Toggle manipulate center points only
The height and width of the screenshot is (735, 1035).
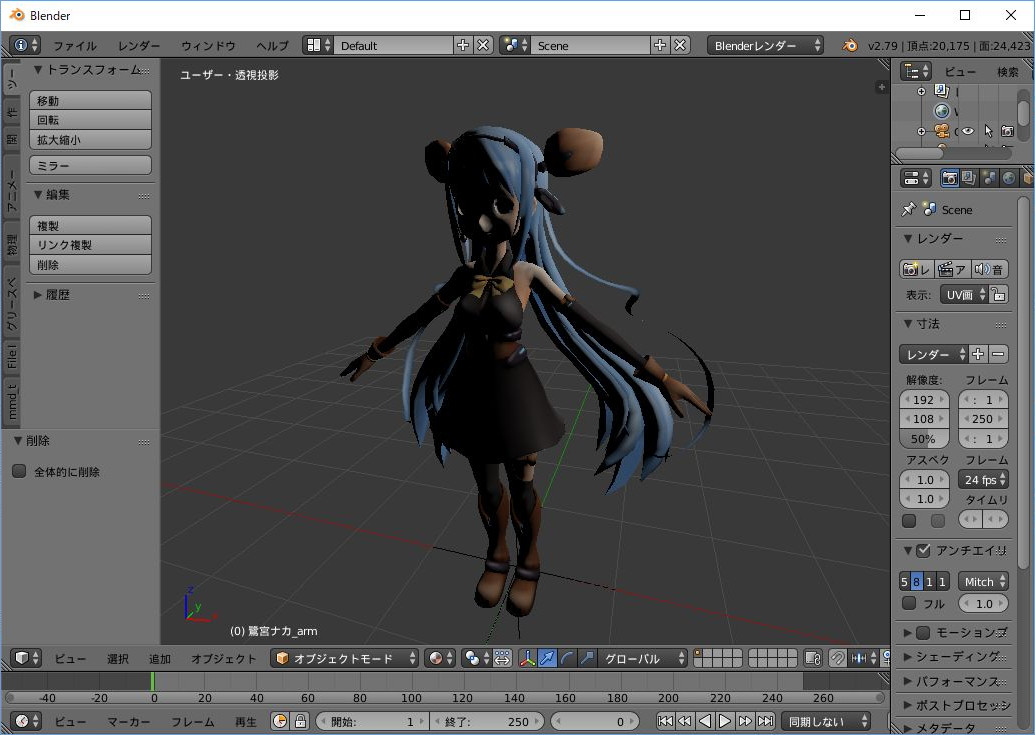click(502, 658)
